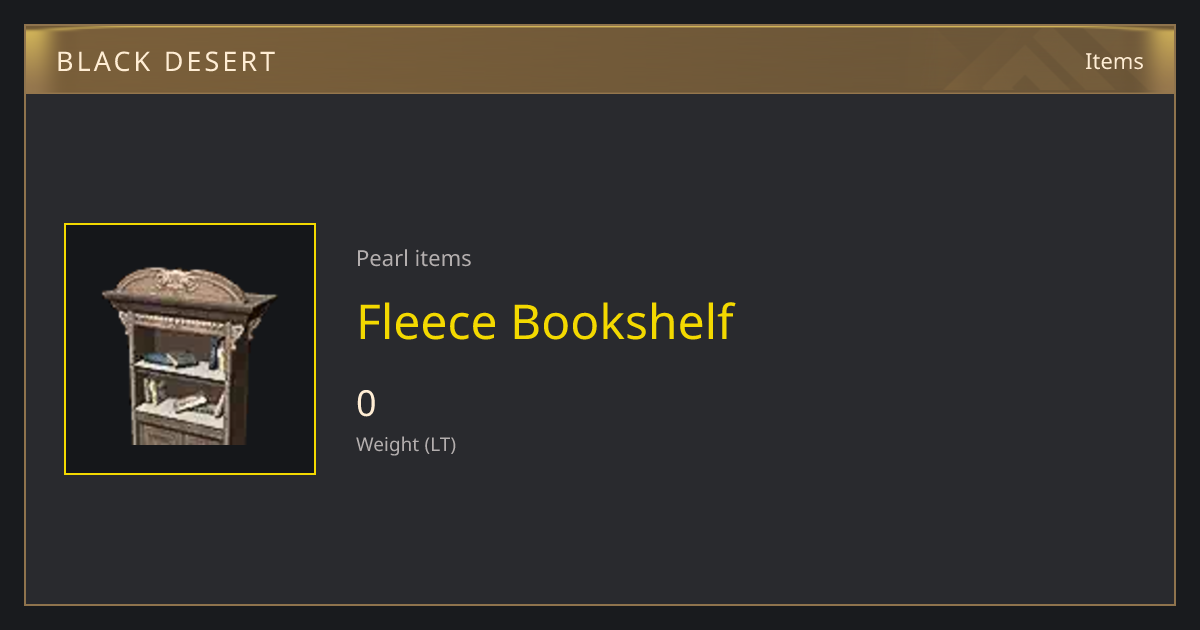Click the Weight (LT) label
The height and width of the screenshot is (630, 1200).
pyautogui.click(x=406, y=444)
